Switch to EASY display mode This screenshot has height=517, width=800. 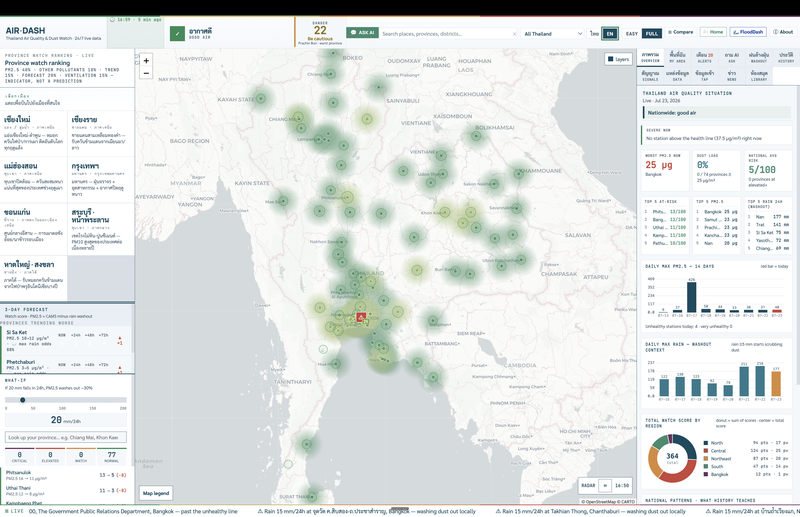click(x=632, y=34)
